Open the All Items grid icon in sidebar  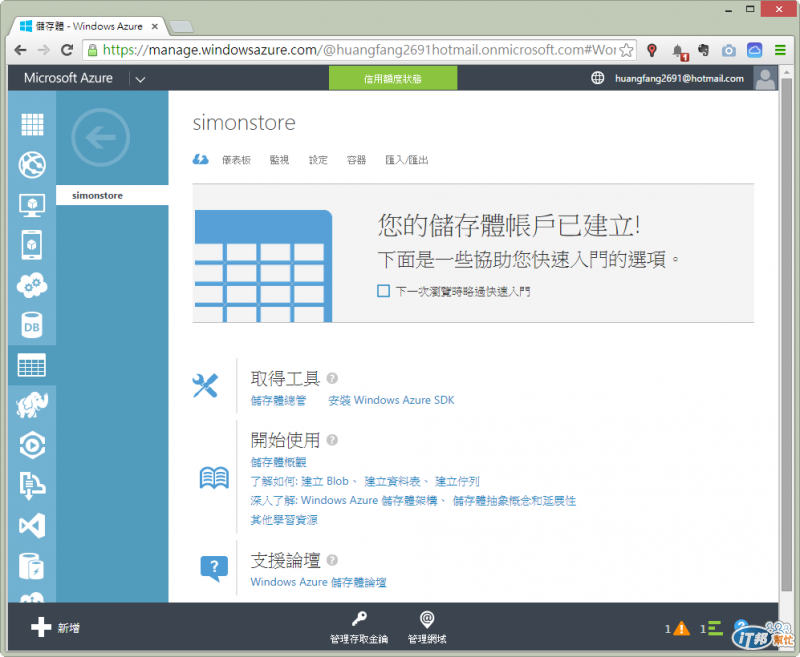coord(32,124)
